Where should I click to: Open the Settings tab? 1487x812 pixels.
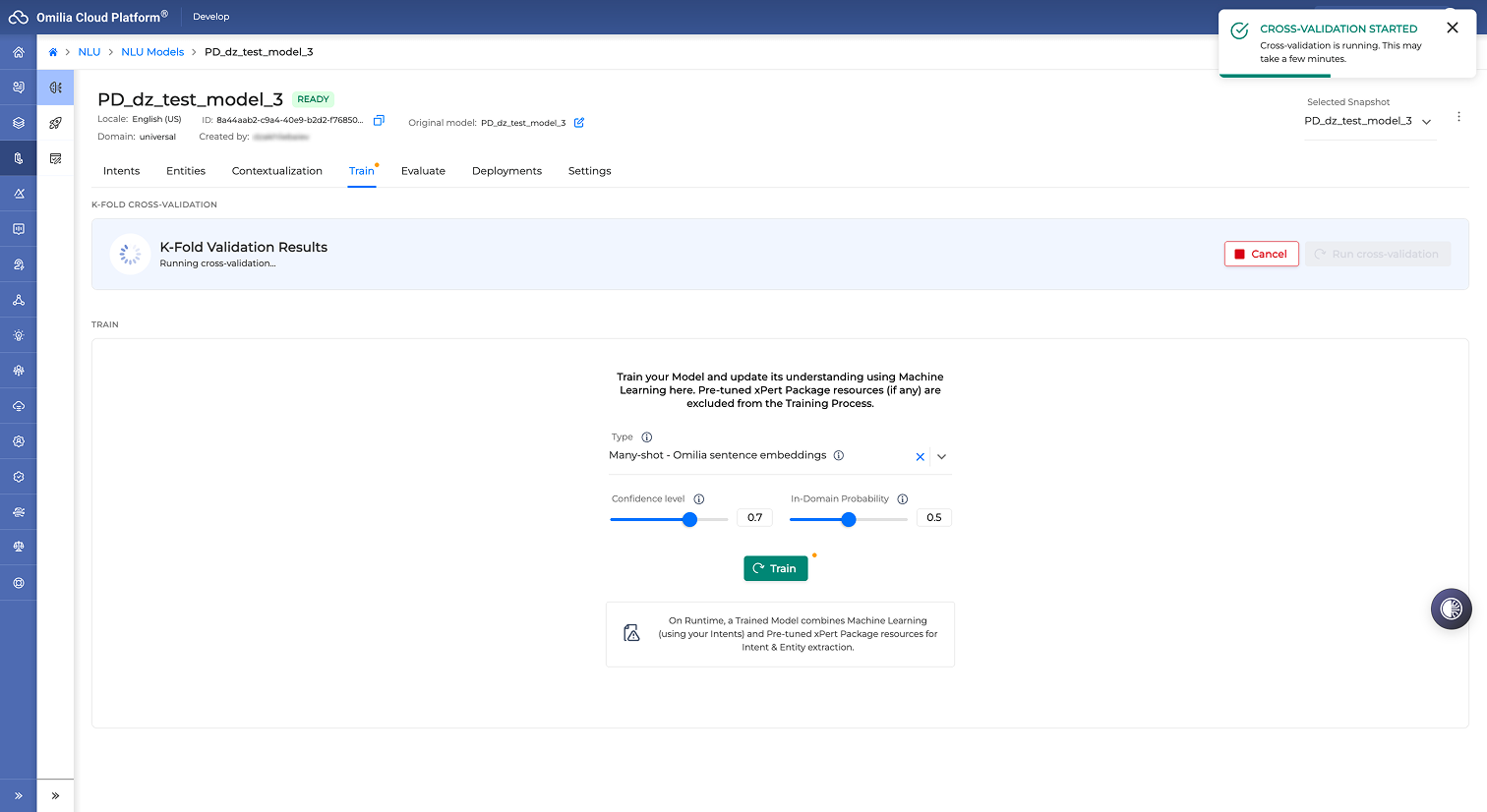tap(590, 171)
